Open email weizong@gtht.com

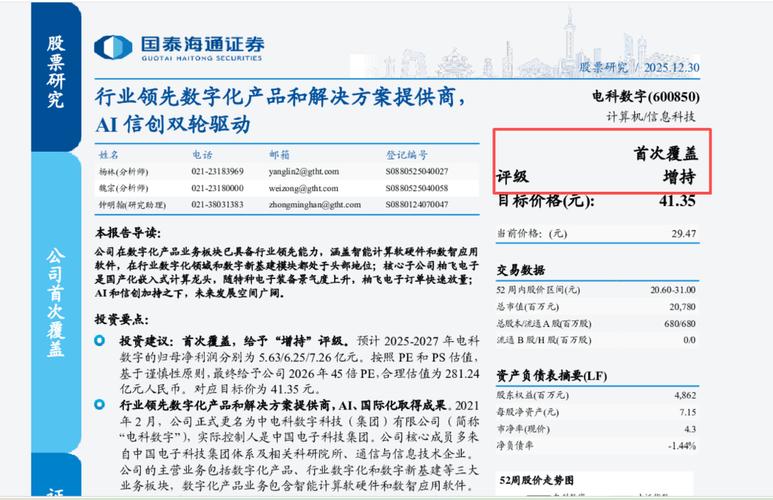point(303,188)
